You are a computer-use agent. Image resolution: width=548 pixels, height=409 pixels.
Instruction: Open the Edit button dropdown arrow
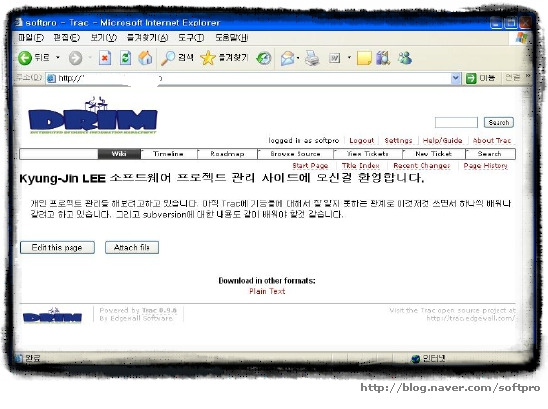[x=349, y=58]
